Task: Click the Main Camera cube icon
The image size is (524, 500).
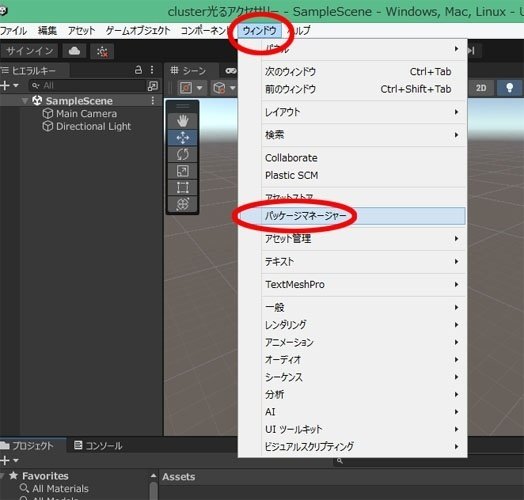Action: point(47,114)
